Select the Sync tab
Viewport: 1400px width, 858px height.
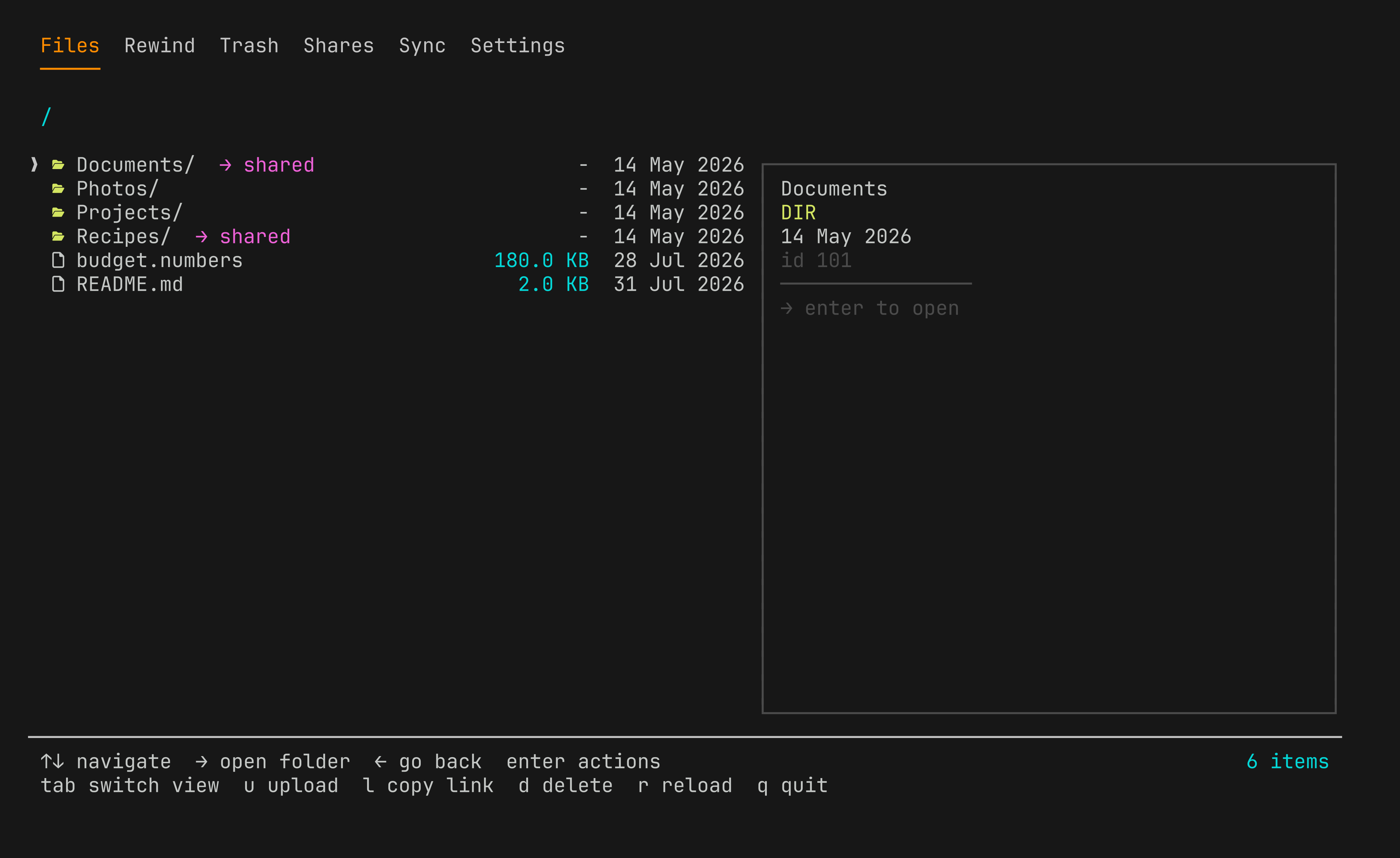(422, 45)
